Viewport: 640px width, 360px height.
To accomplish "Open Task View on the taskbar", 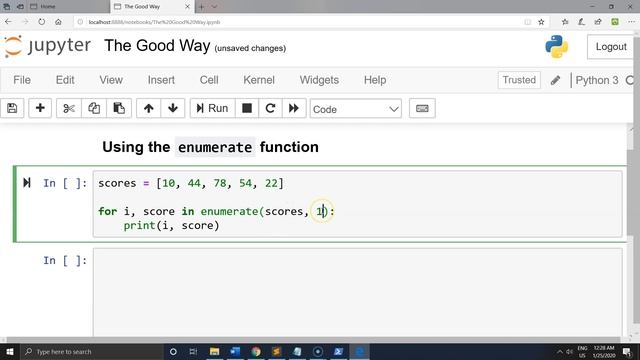I will point(193,351).
